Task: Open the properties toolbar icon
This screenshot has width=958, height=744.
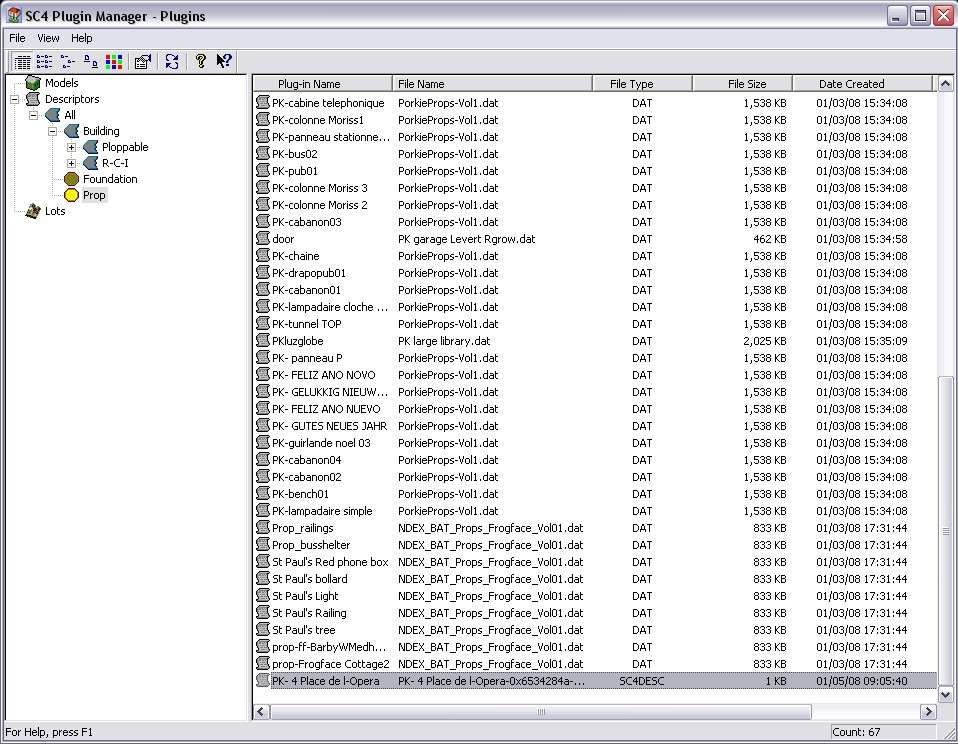Action: [143, 62]
